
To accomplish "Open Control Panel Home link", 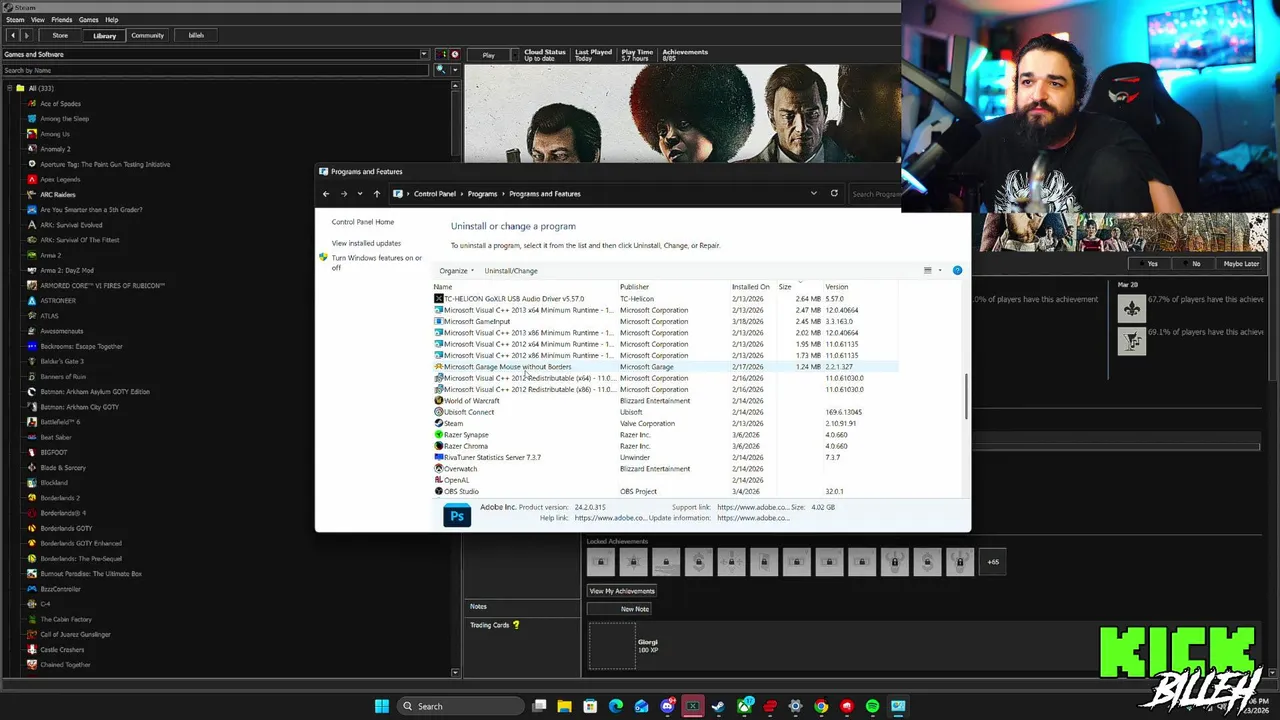I will pos(363,222).
